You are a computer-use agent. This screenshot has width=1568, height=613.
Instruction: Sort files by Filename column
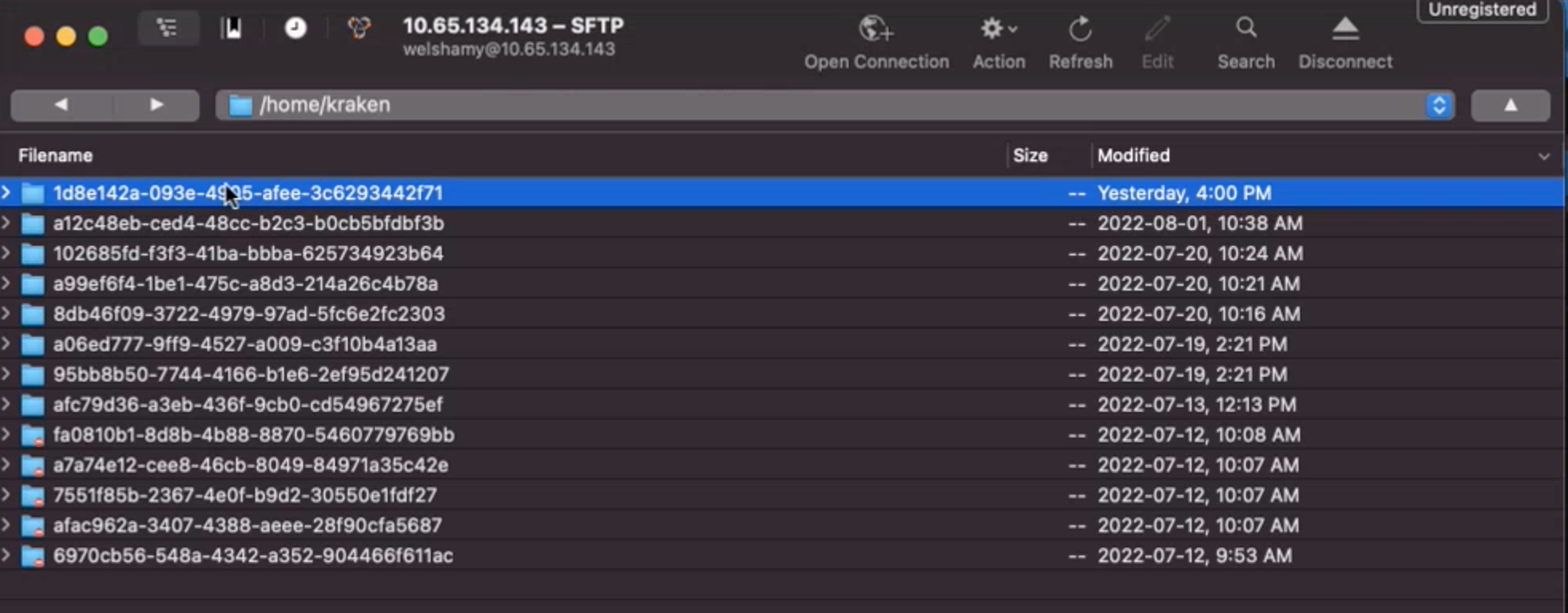click(x=56, y=156)
